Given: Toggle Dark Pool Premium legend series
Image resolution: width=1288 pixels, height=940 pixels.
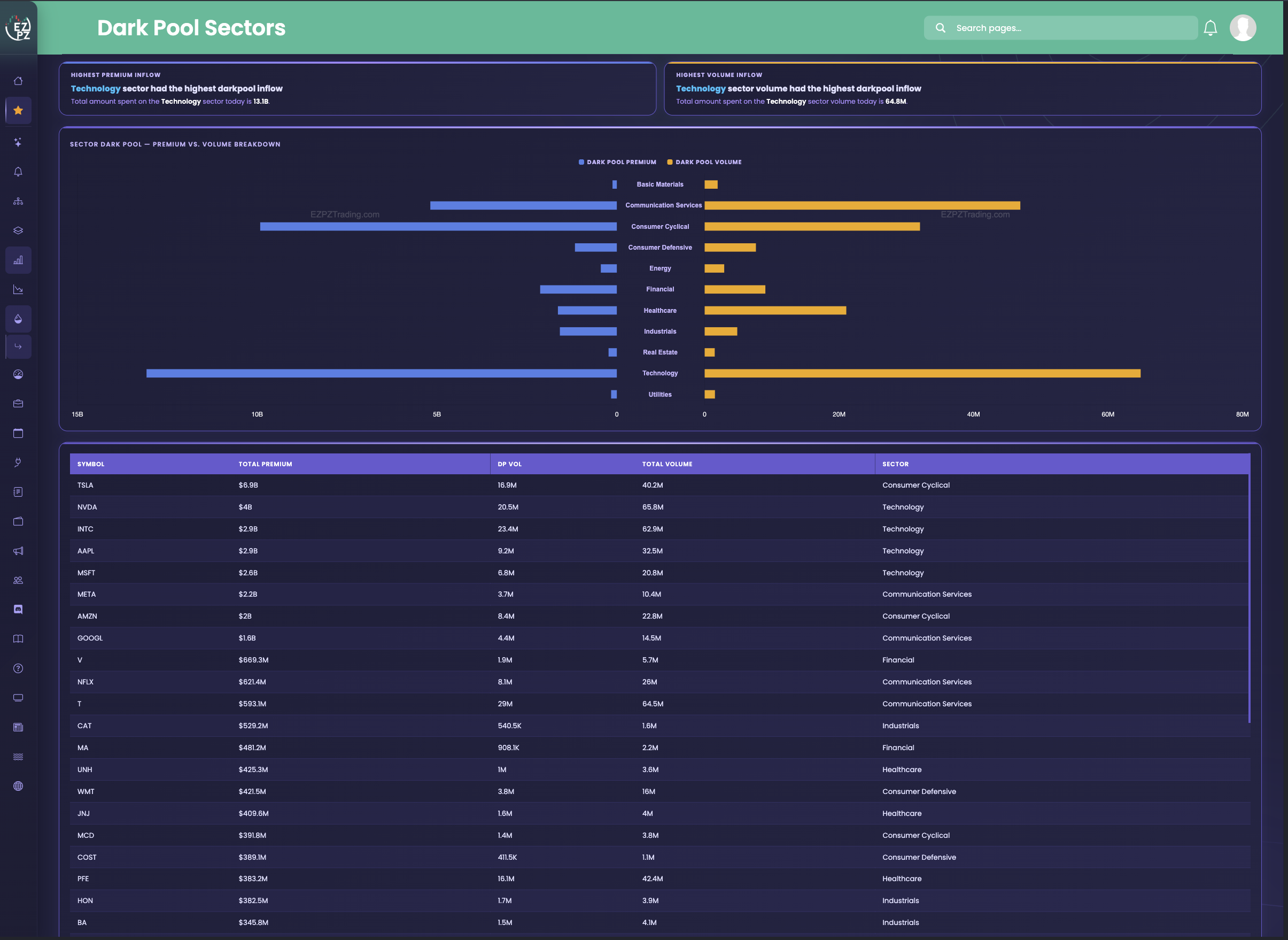Looking at the screenshot, I should click(618, 162).
